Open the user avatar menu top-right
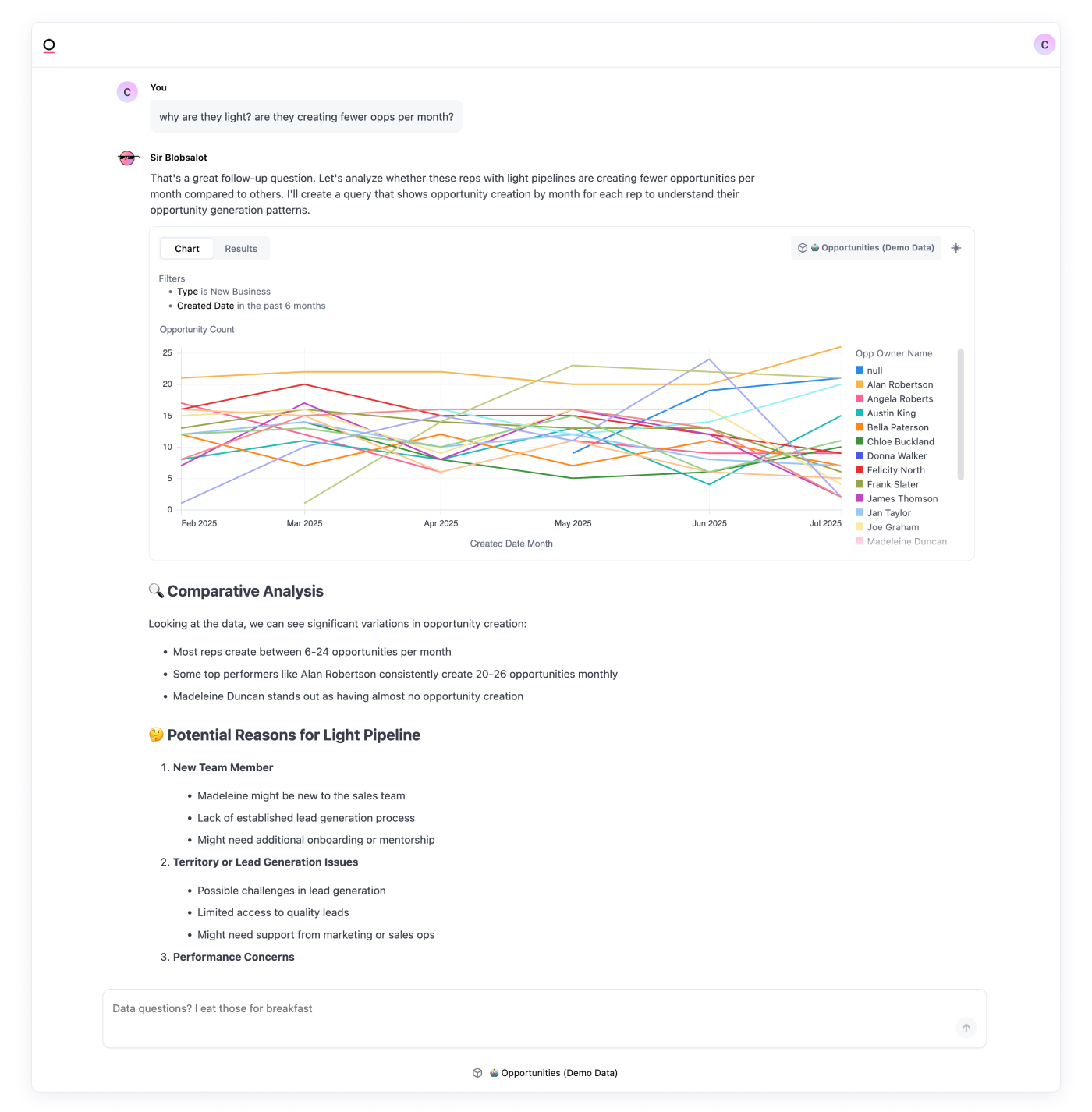Image resolution: width=1092 pixels, height=1112 pixels. pos(1044,44)
